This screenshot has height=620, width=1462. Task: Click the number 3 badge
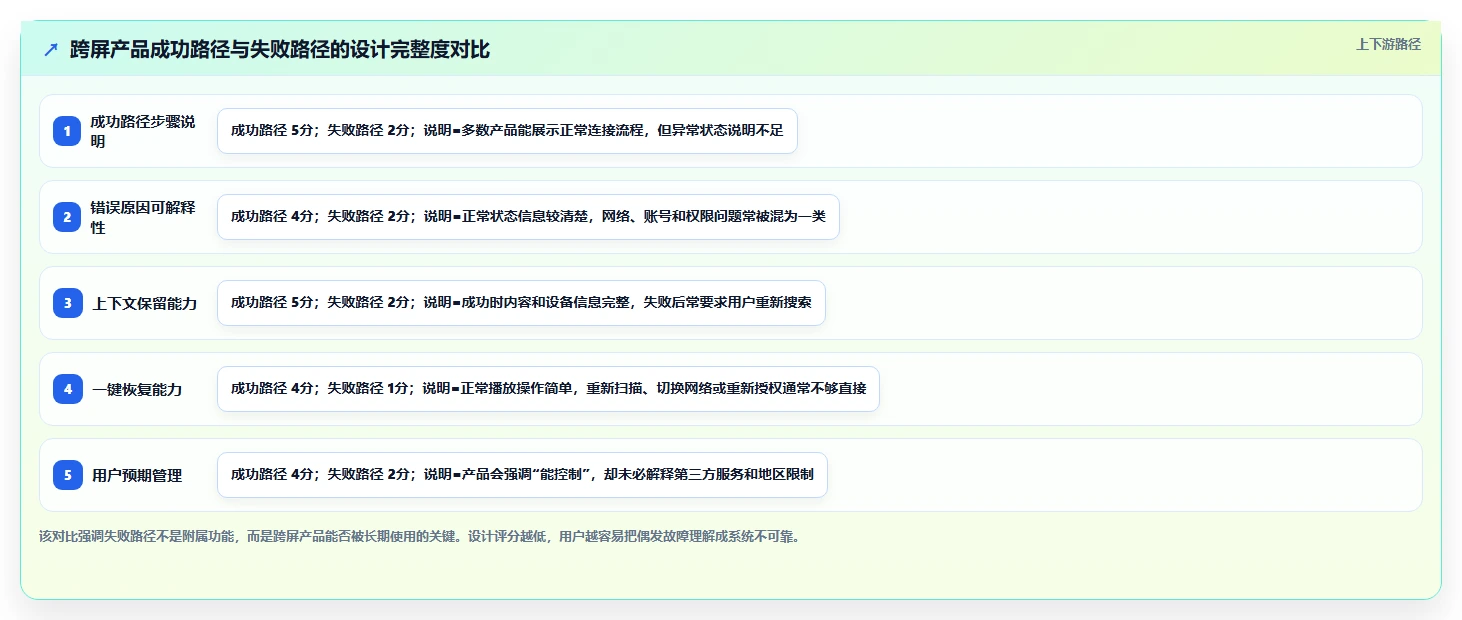[68, 303]
